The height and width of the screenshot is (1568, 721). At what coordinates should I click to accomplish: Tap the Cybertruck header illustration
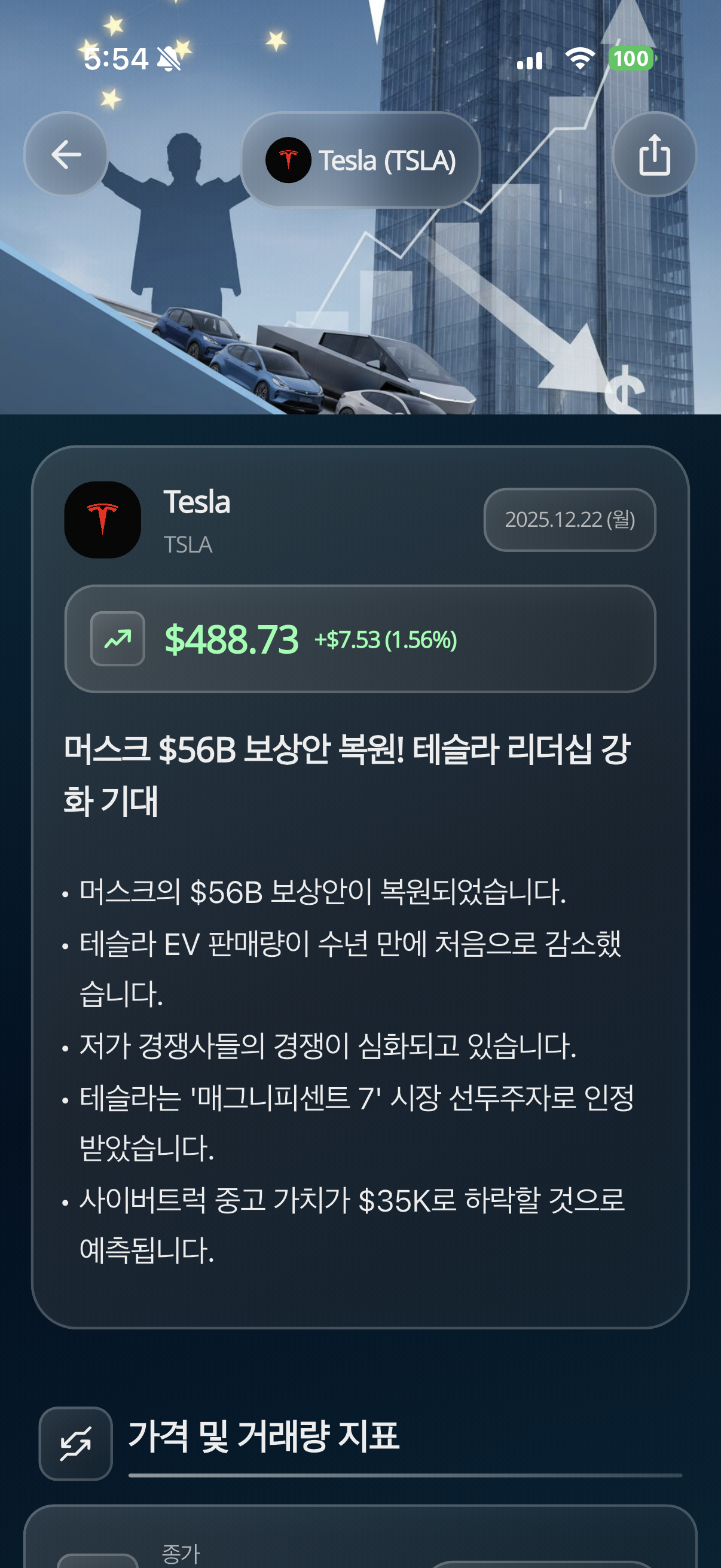pyautogui.click(x=365, y=365)
